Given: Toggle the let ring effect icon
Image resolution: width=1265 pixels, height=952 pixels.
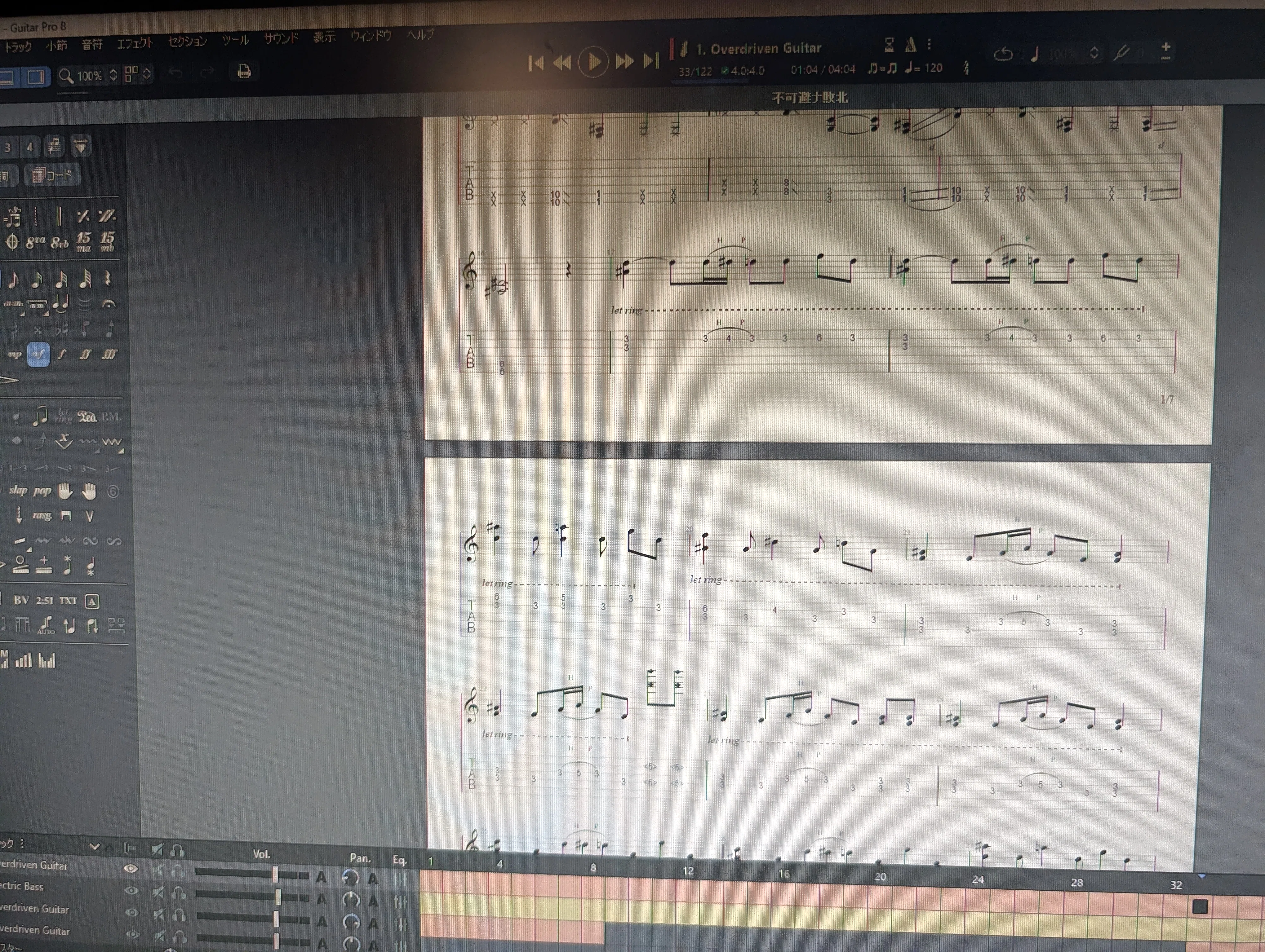Looking at the screenshot, I should coord(63,416).
